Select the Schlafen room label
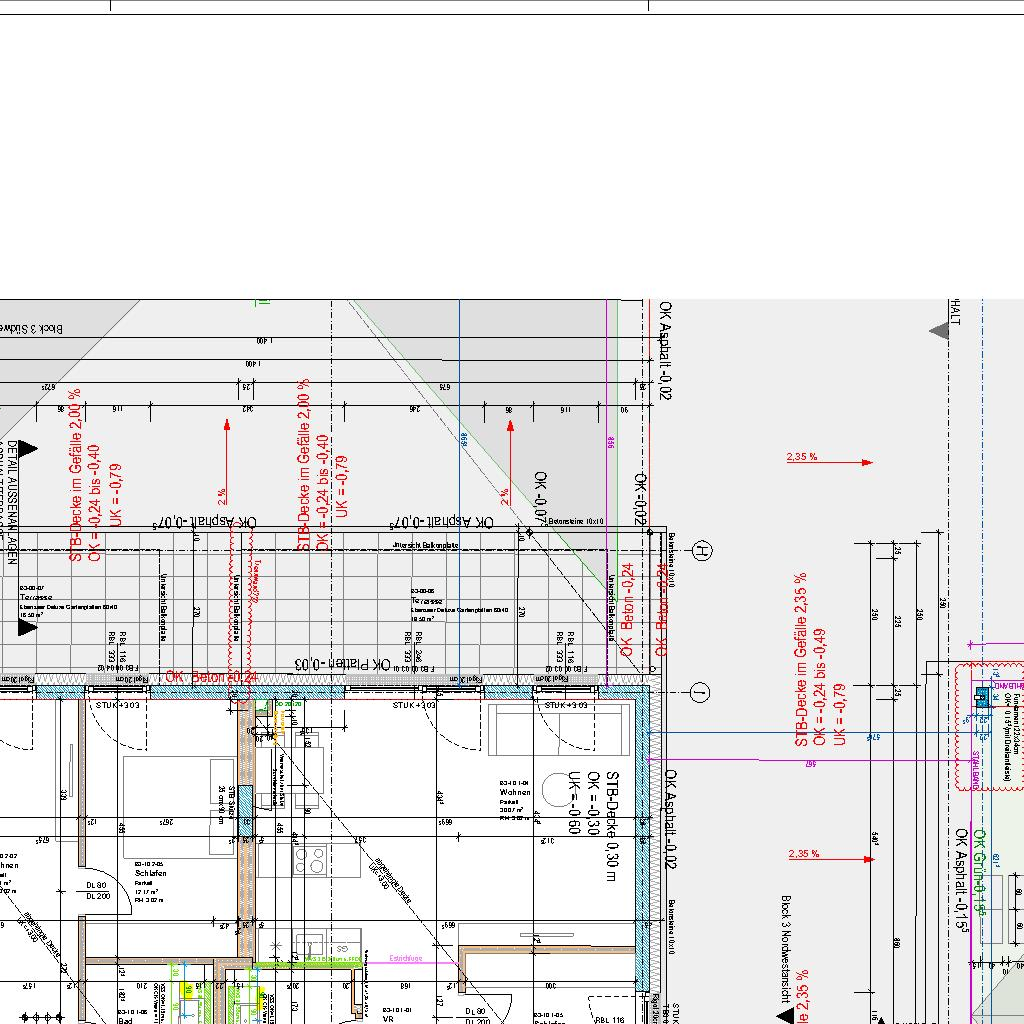This screenshot has width=1024, height=1024. pos(150,873)
